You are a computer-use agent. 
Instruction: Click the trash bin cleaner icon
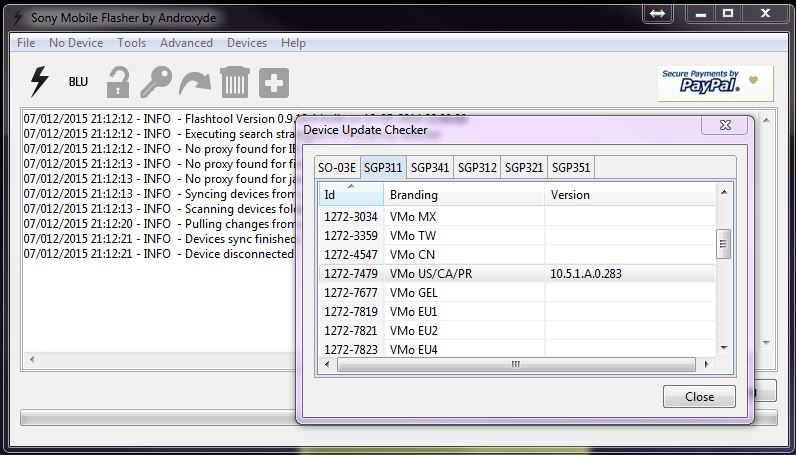pos(235,82)
